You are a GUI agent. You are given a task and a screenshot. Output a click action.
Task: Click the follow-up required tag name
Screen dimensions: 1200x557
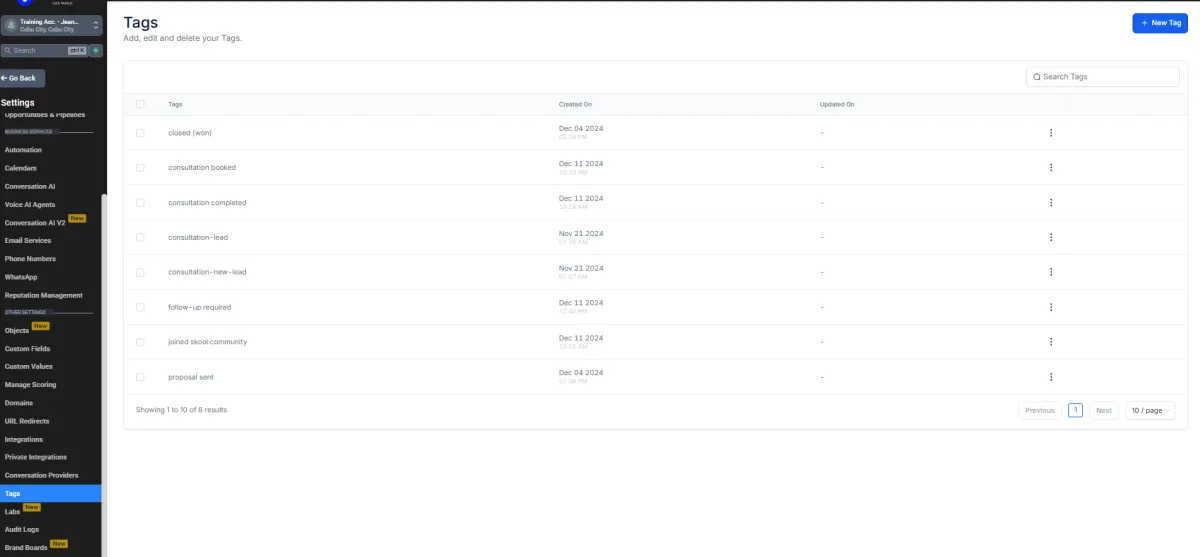click(200, 307)
